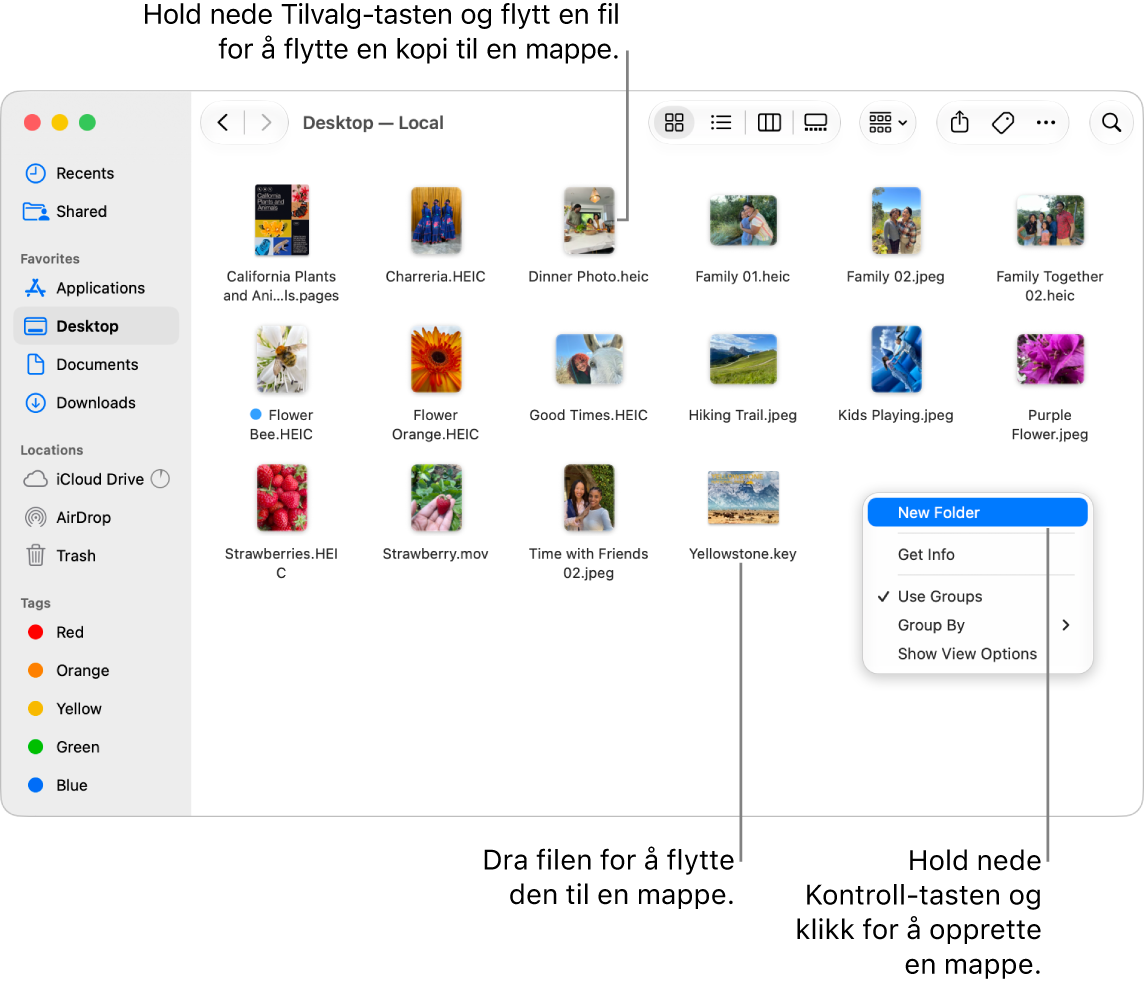The height and width of the screenshot is (987, 1144).
Task: Switch to list view
Action: 721,123
